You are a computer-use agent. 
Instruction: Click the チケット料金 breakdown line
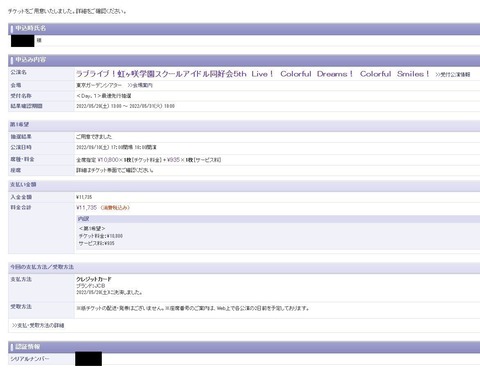(101, 236)
